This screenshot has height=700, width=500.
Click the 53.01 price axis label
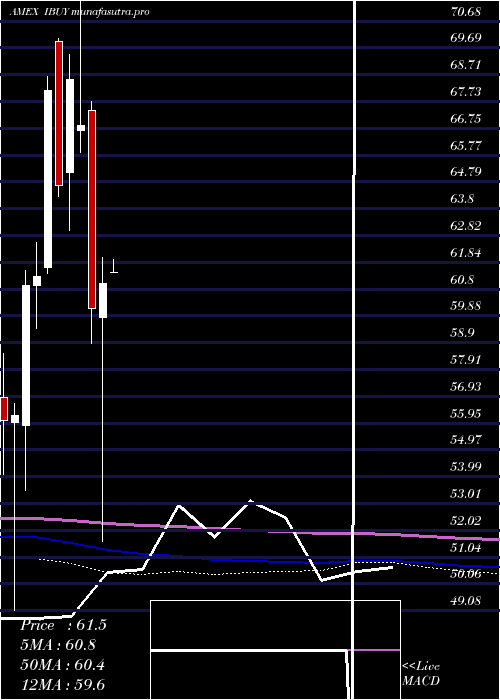(466, 494)
